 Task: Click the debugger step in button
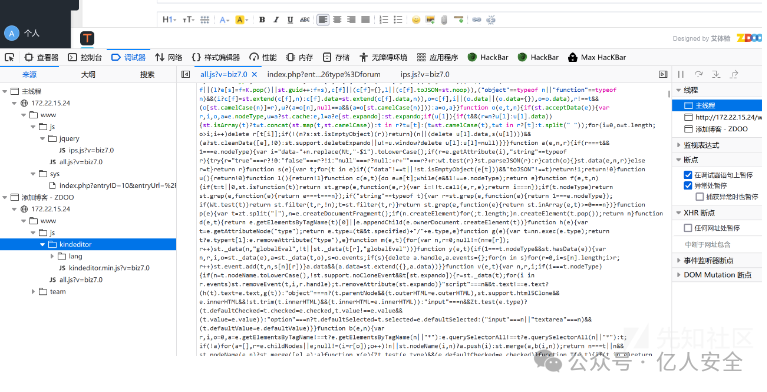(716, 74)
